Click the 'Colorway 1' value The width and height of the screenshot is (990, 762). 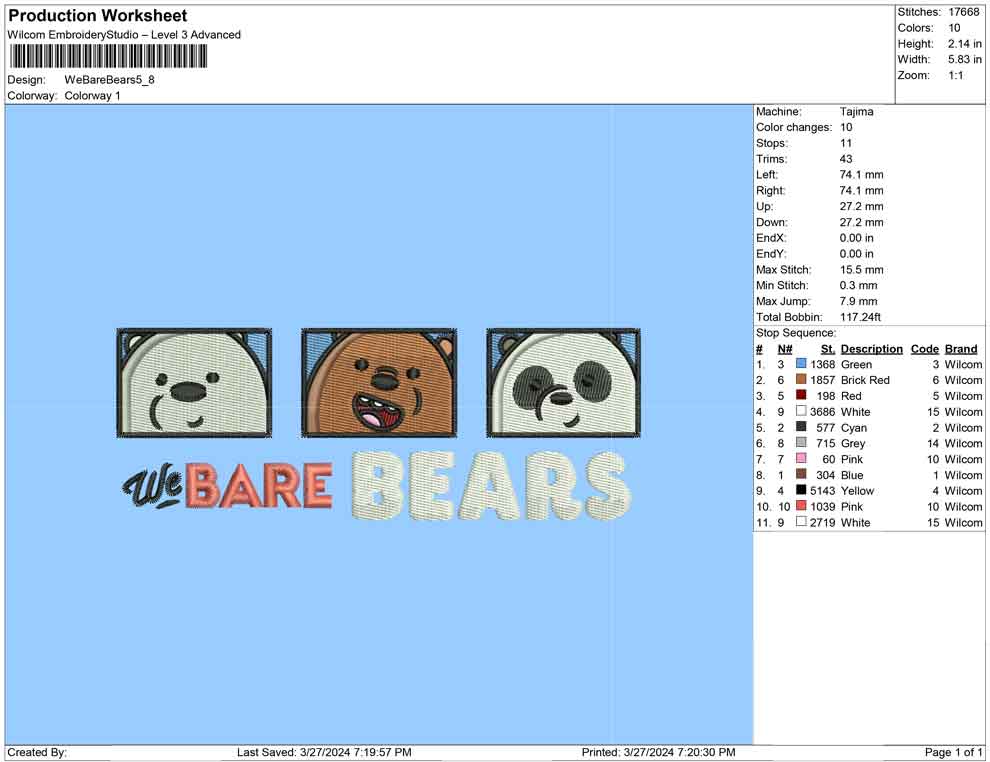(92, 96)
